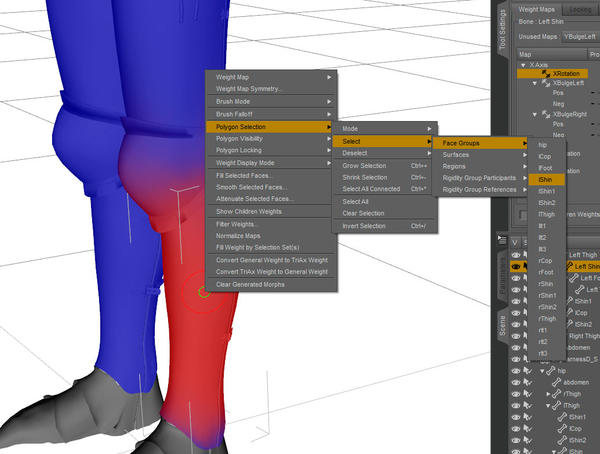600x454 pixels.
Task: Toggle selectable arrow icon for hip row
Action: coord(528,371)
